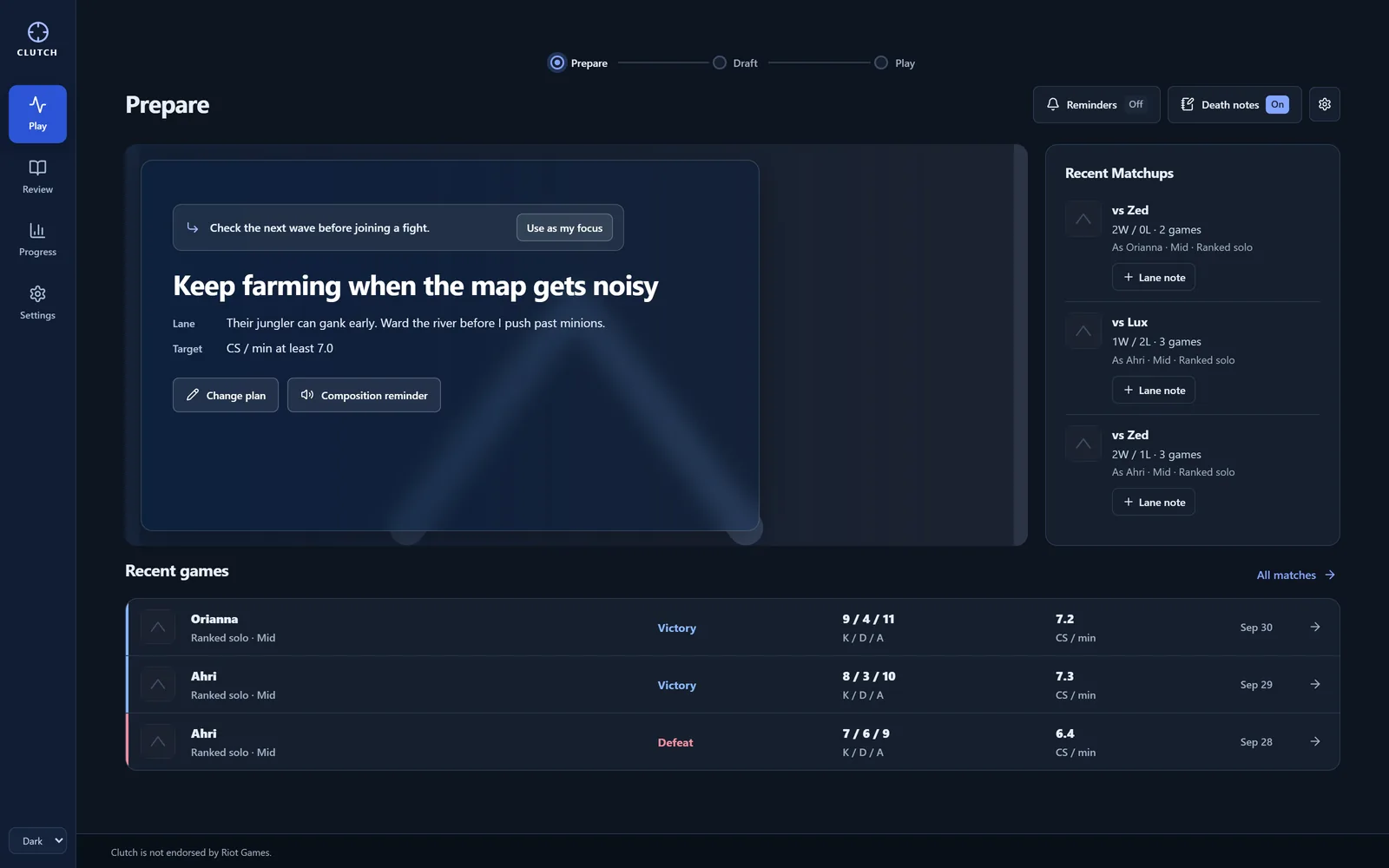Screen dimensions: 1389x868
Task: Click the 9 / 4 / 11 KDA value
Action: (868, 619)
